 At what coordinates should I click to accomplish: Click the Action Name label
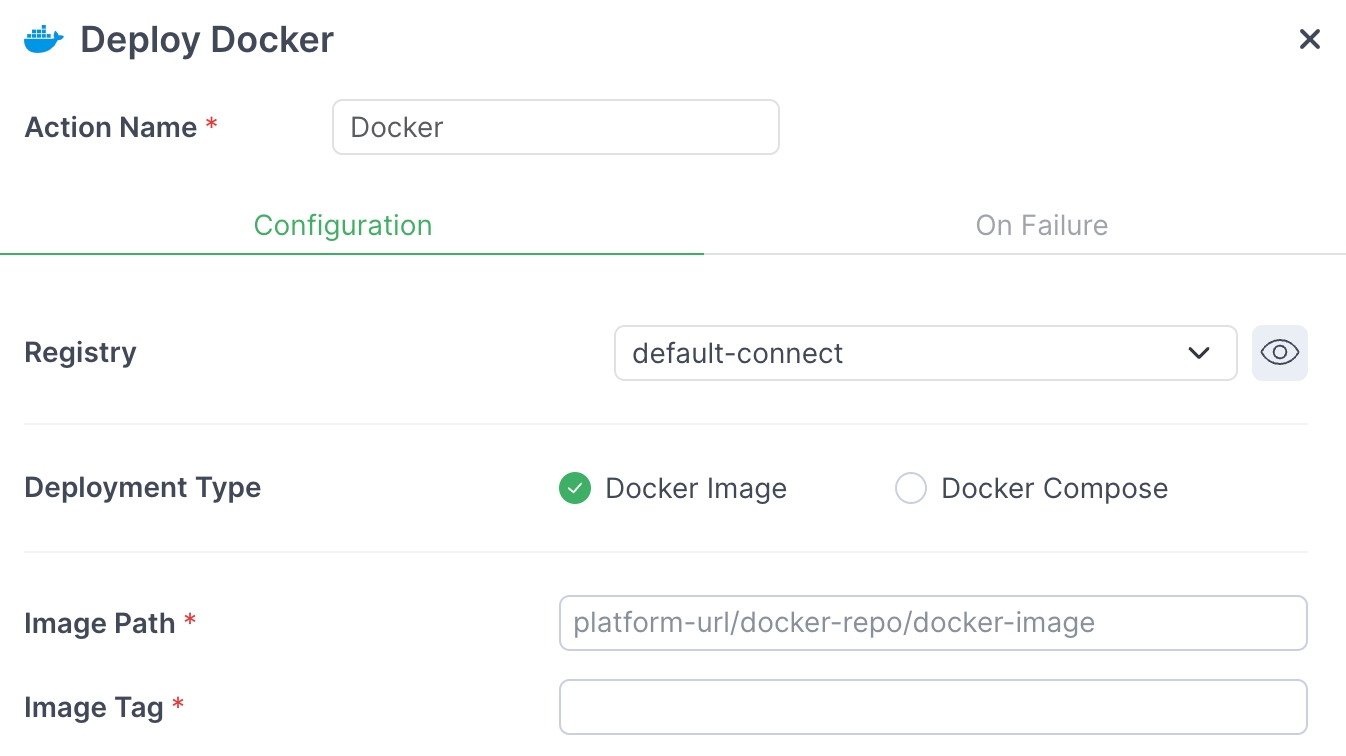[x=111, y=128]
